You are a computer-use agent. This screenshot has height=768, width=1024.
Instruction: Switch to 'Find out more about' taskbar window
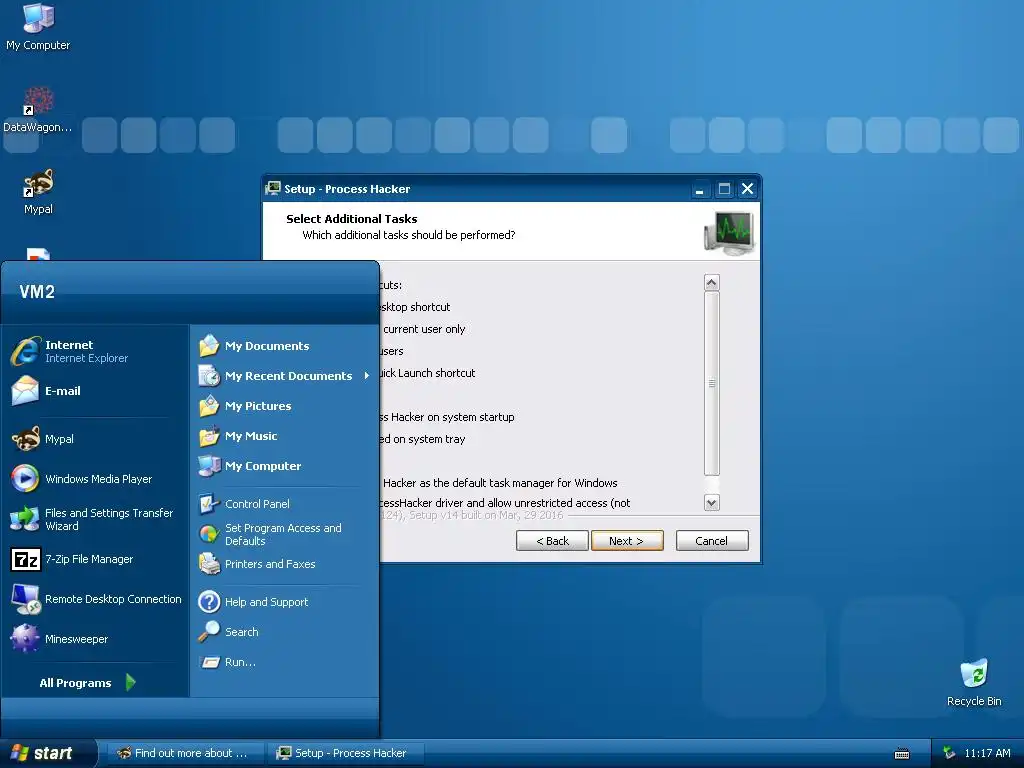[185, 753]
